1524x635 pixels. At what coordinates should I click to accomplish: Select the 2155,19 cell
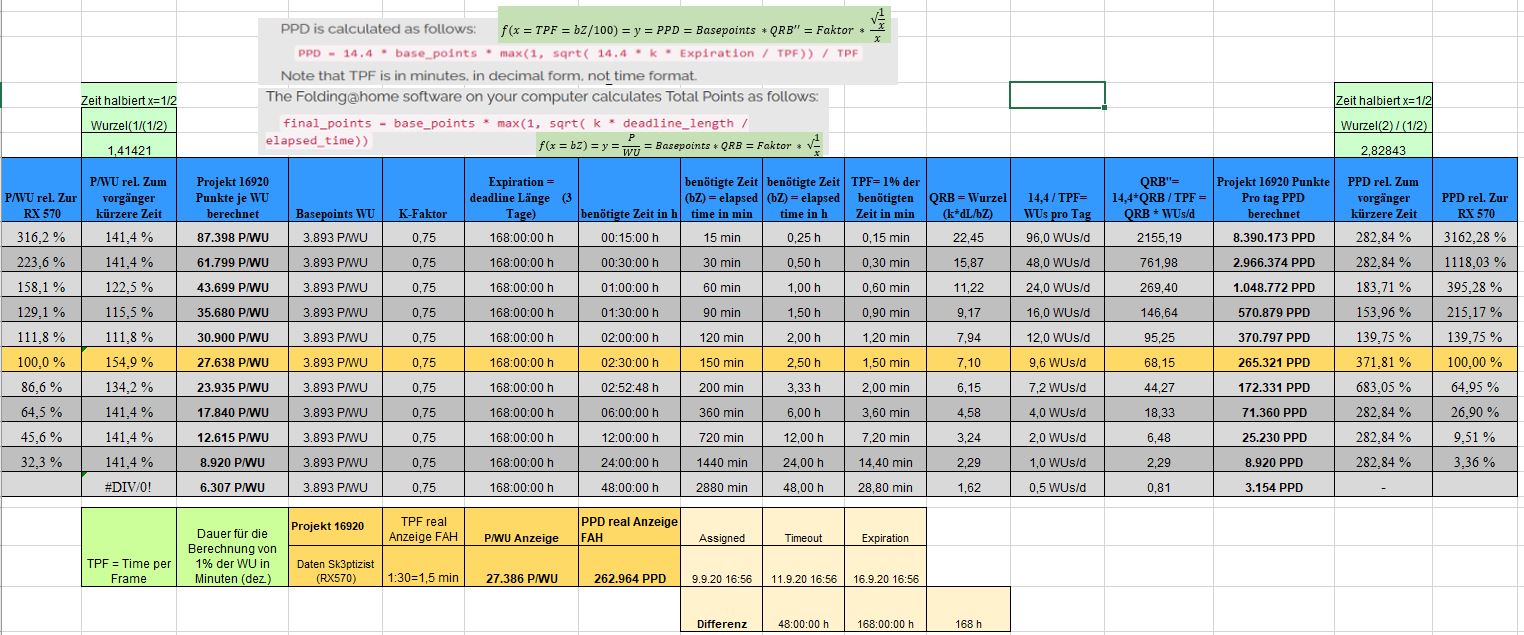click(1160, 237)
